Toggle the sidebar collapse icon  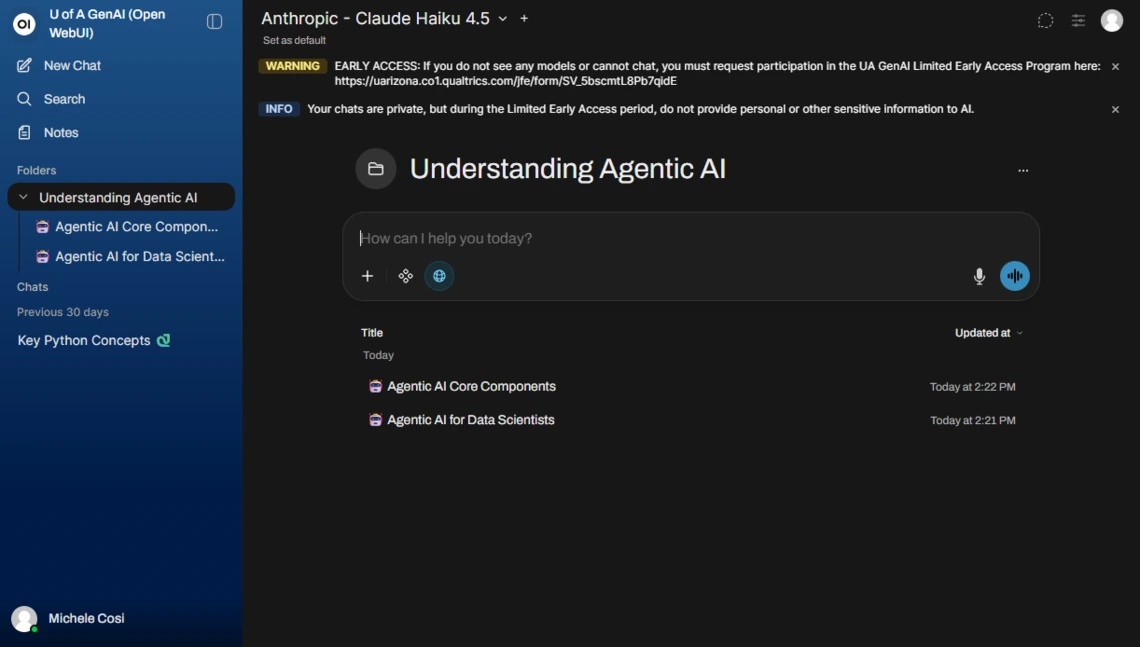pyautogui.click(x=214, y=22)
